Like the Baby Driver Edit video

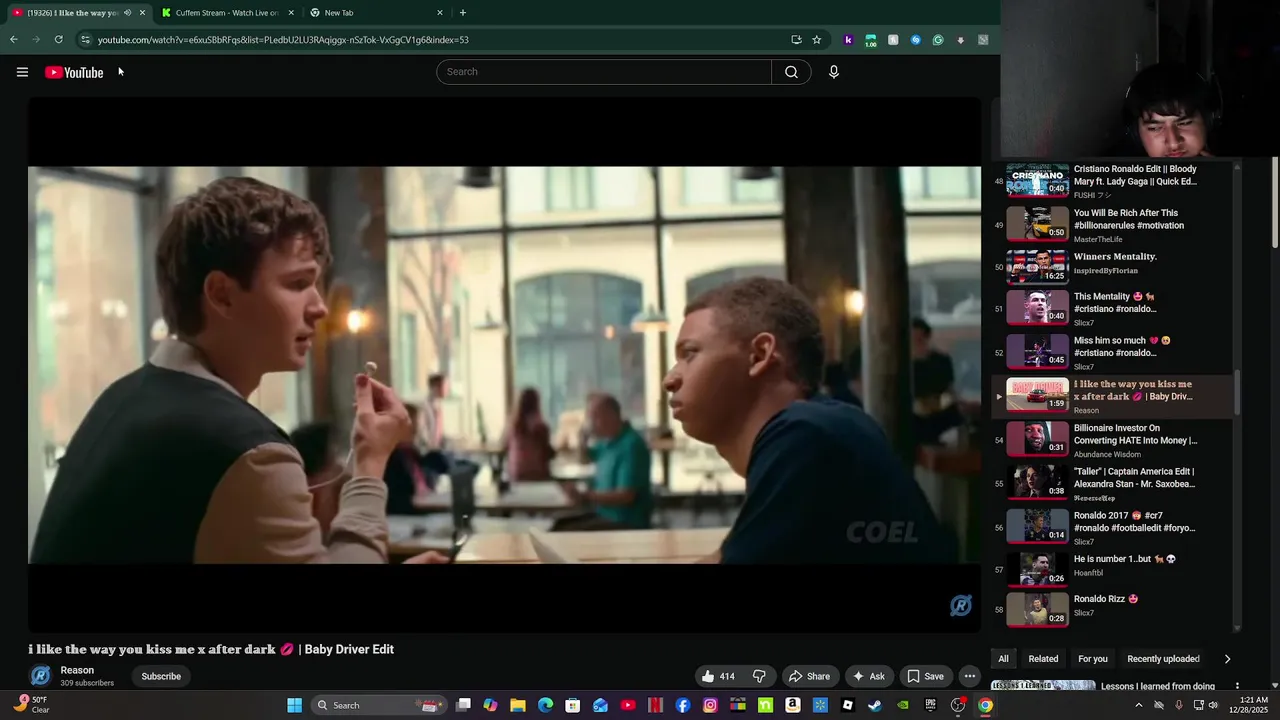[x=718, y=676]
